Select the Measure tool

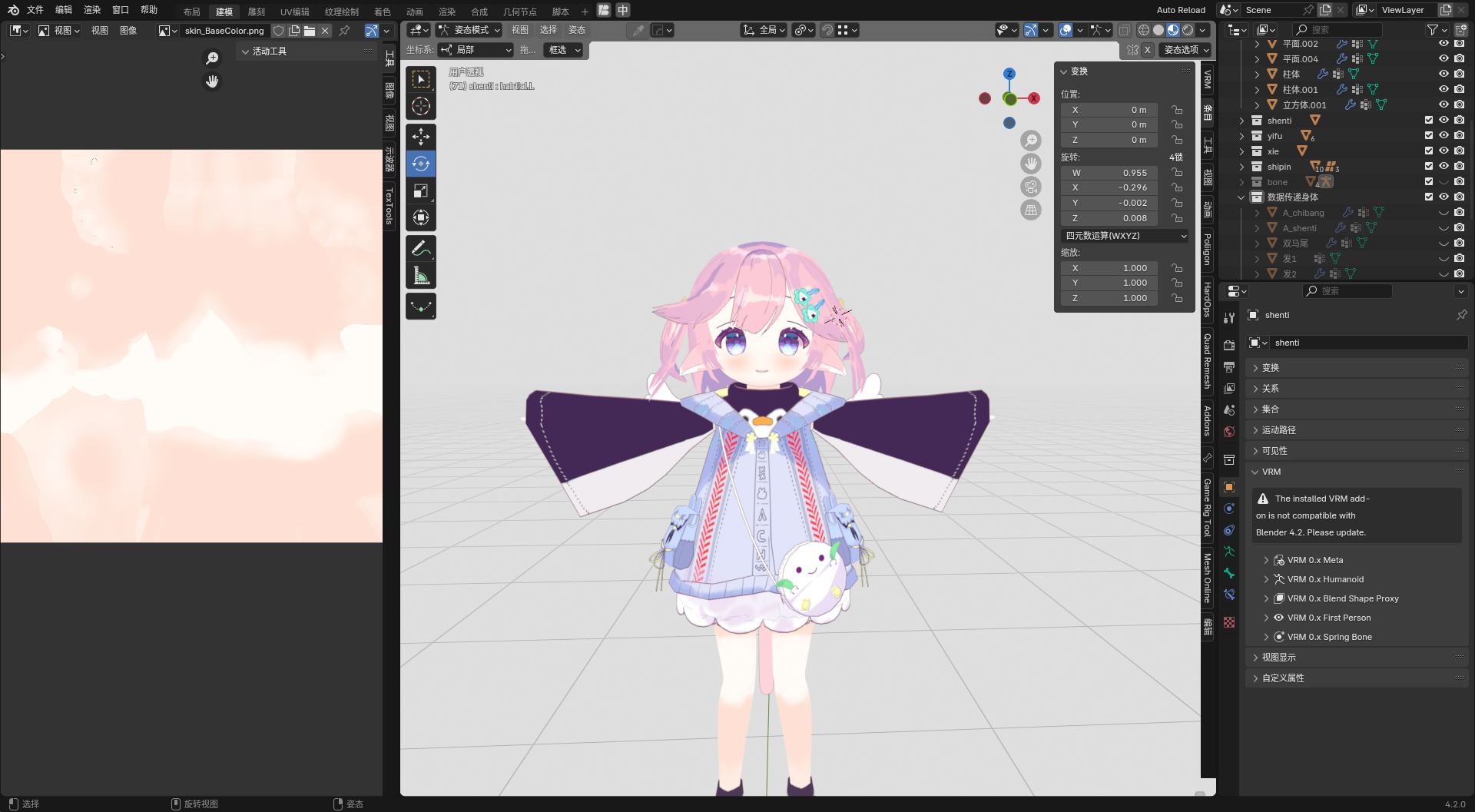tap(420, 275)
